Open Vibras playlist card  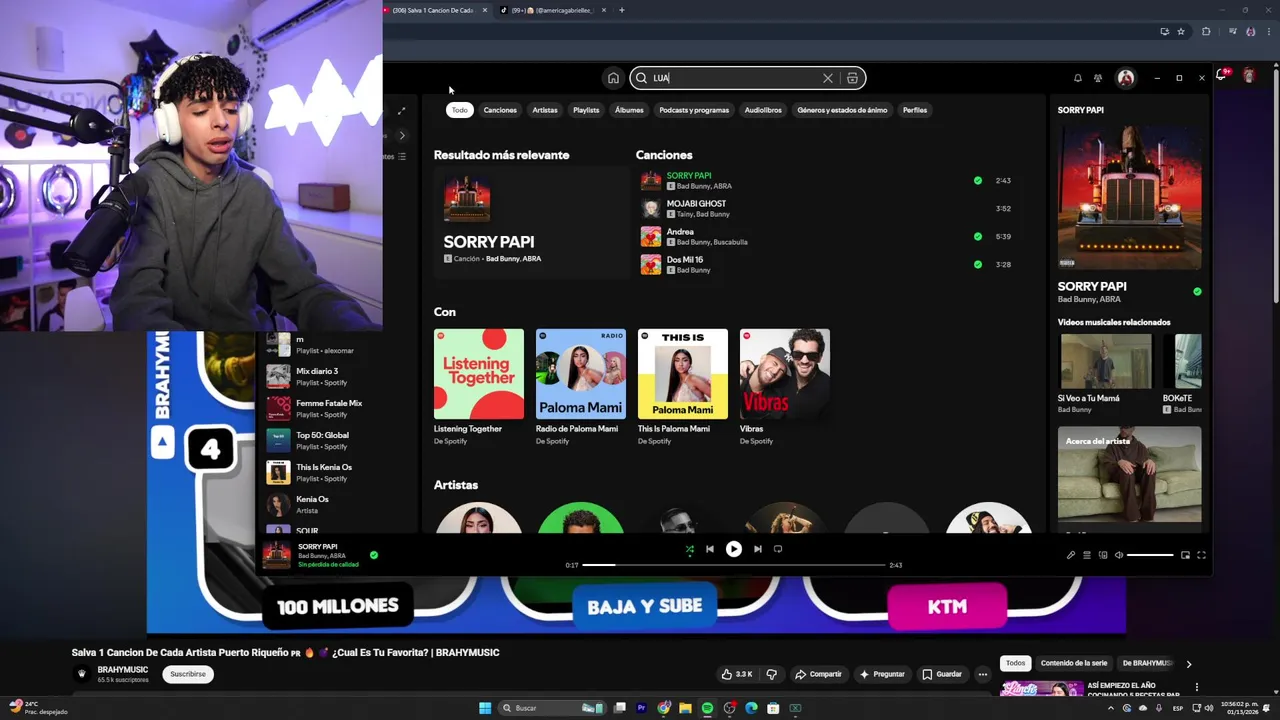tap(785, 387)
